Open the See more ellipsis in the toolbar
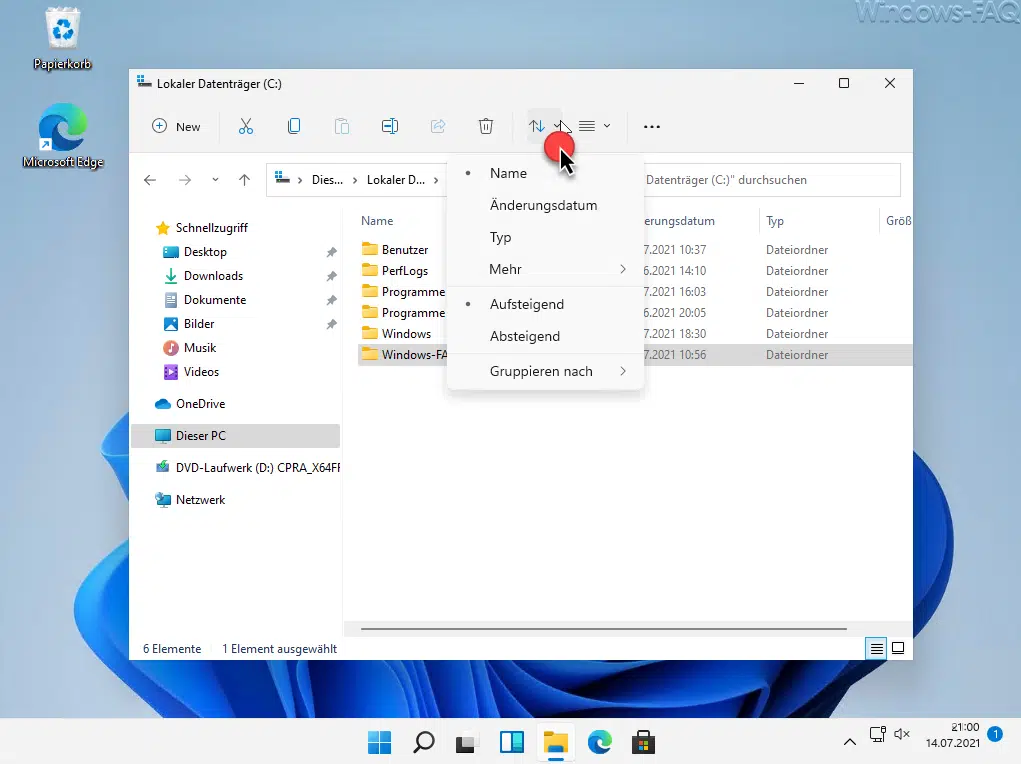The width and height of the screenshot is (1021, 764). pos(652,126)
